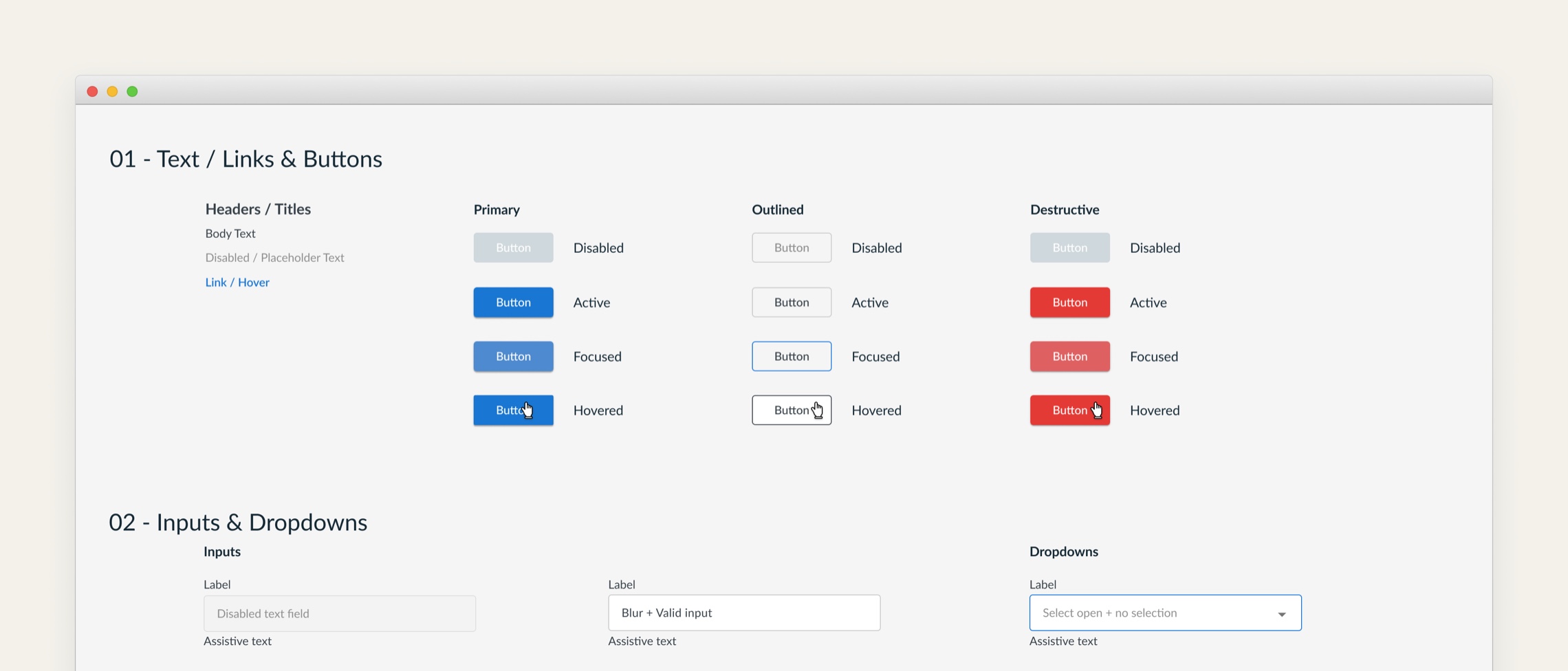The height and width of the screenshot is (671, 1568).
Task: Click the 'Dropdowns' subsection heading
Action: click(x=1064, y=551)
